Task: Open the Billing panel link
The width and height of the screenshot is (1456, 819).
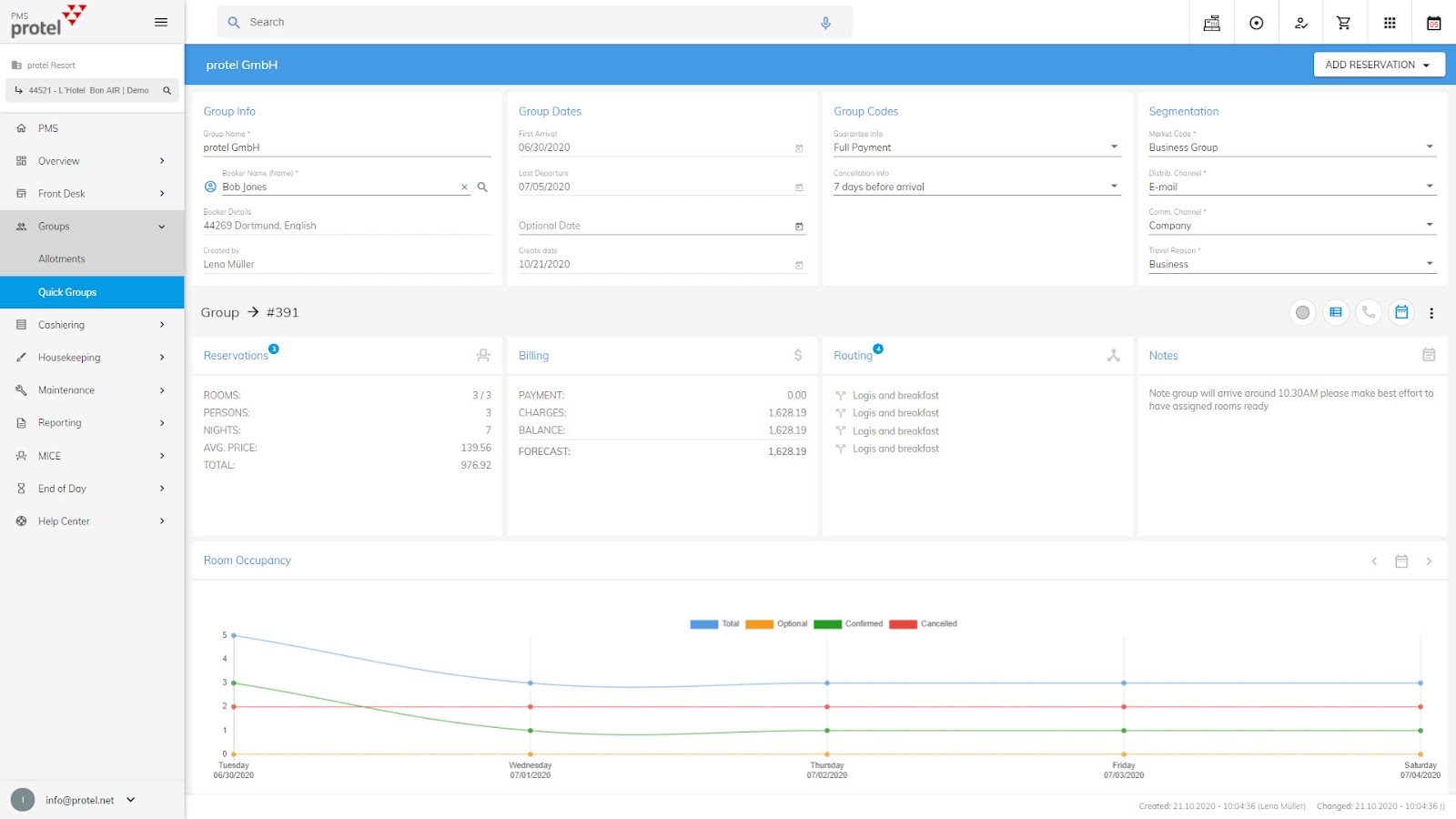Action: pyautogui.click(x=533, y=356)
